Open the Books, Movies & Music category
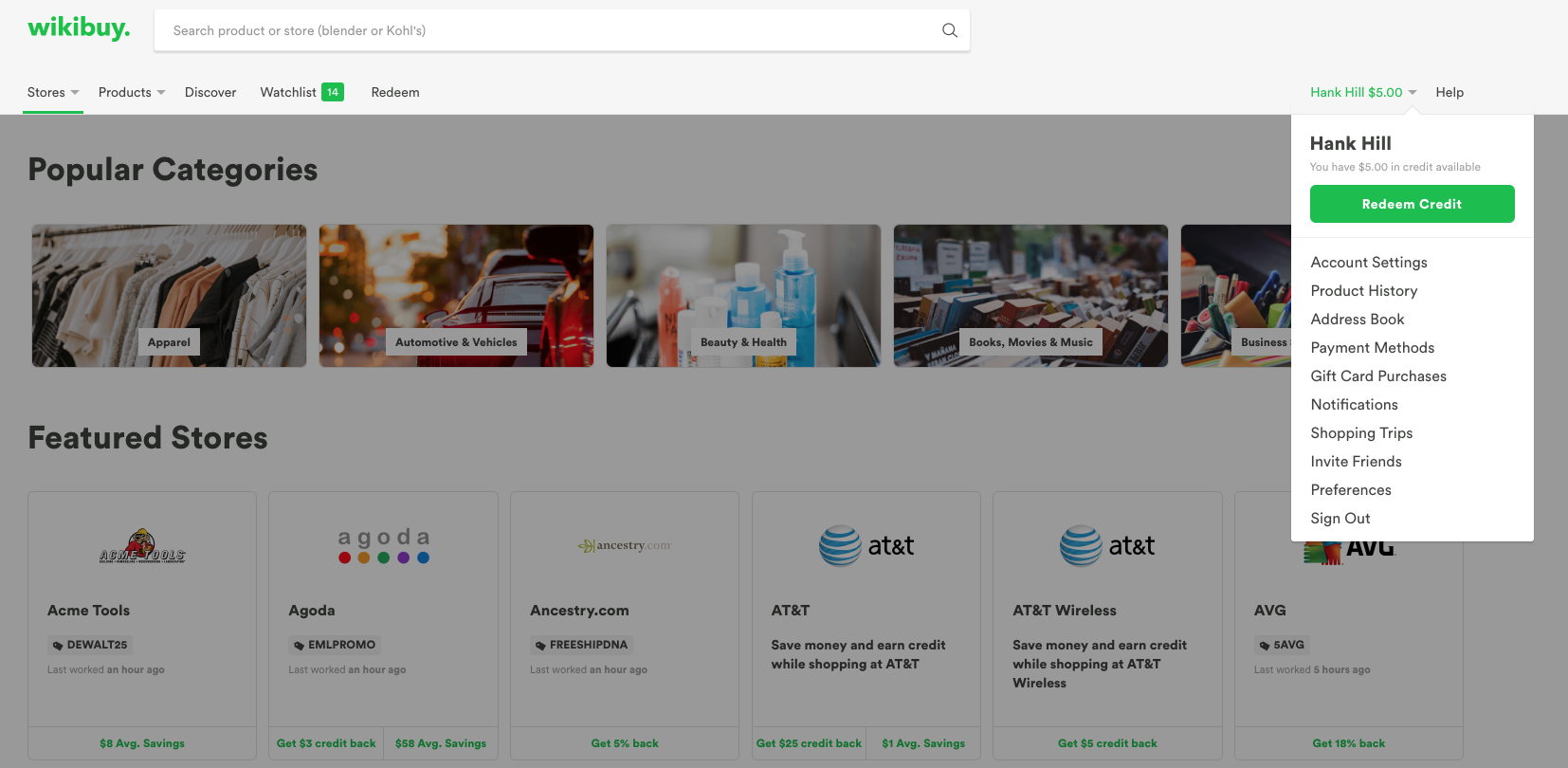1568x768 pixels. pos(1030,296)
